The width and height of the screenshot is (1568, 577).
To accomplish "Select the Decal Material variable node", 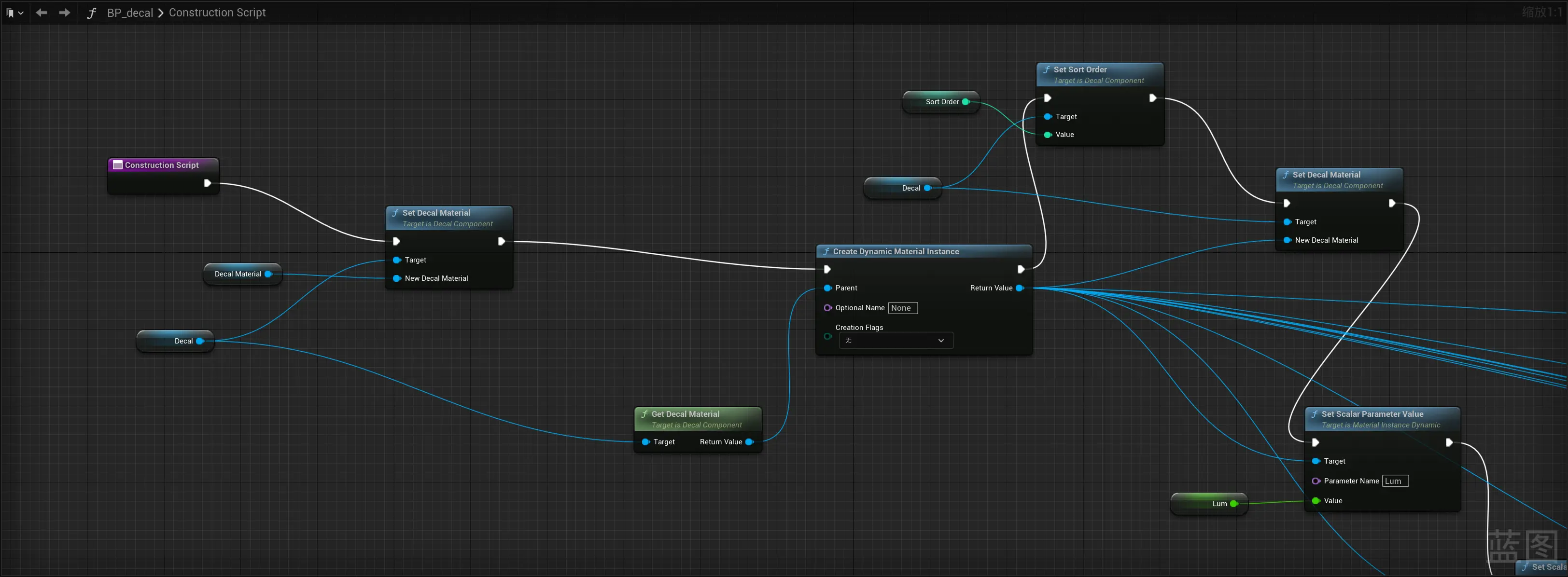I will [238, 274].
